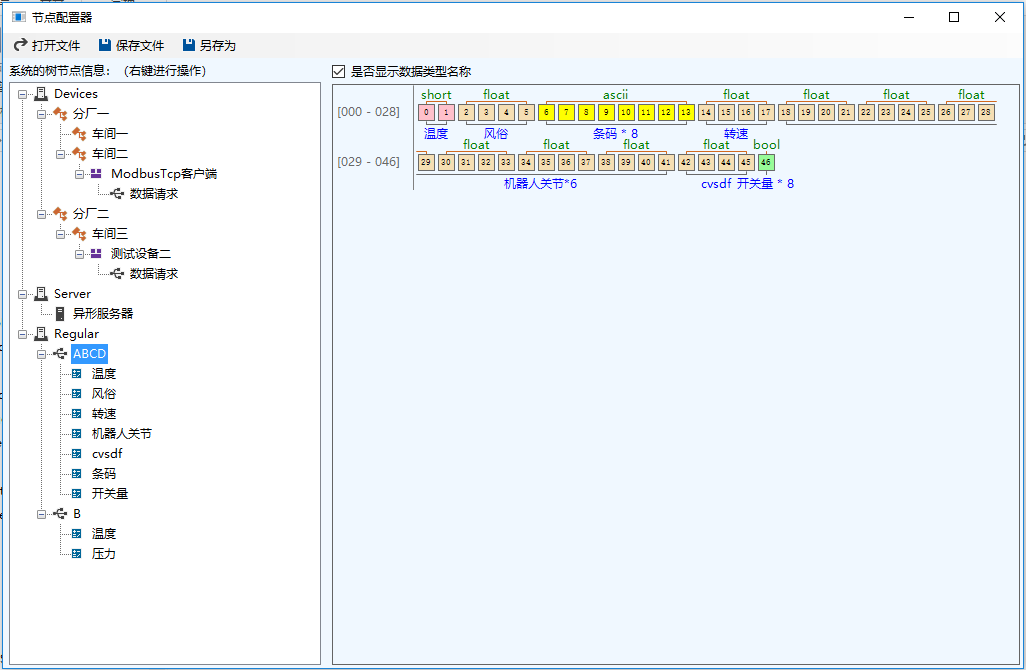Viewport: 1026px width, 670px height.
Task: Click the 条码 * 8 label
Action: 615,133
